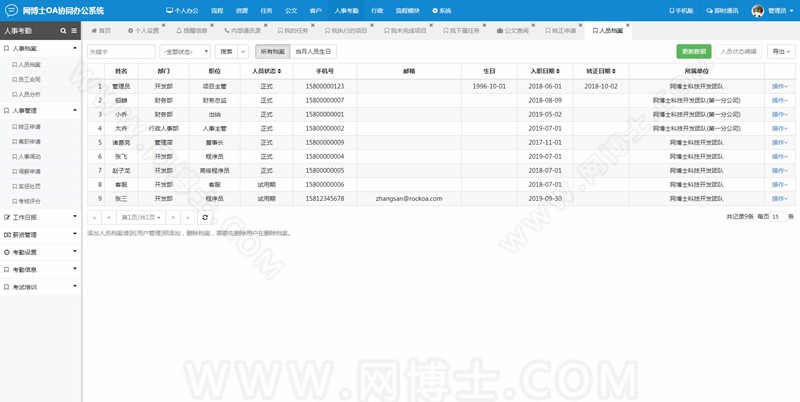
Task: Toggle the sidebar hamburger menu icon
Action: [74, 31]
